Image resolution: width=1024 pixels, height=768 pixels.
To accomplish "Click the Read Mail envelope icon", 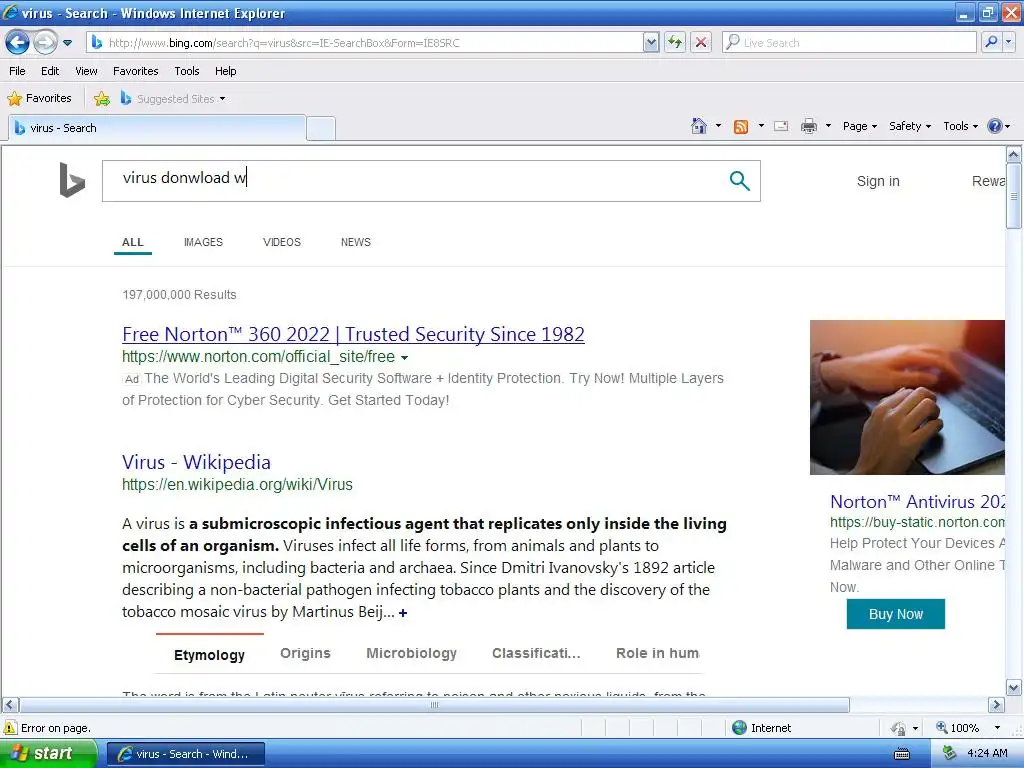I will coord(781,126).
